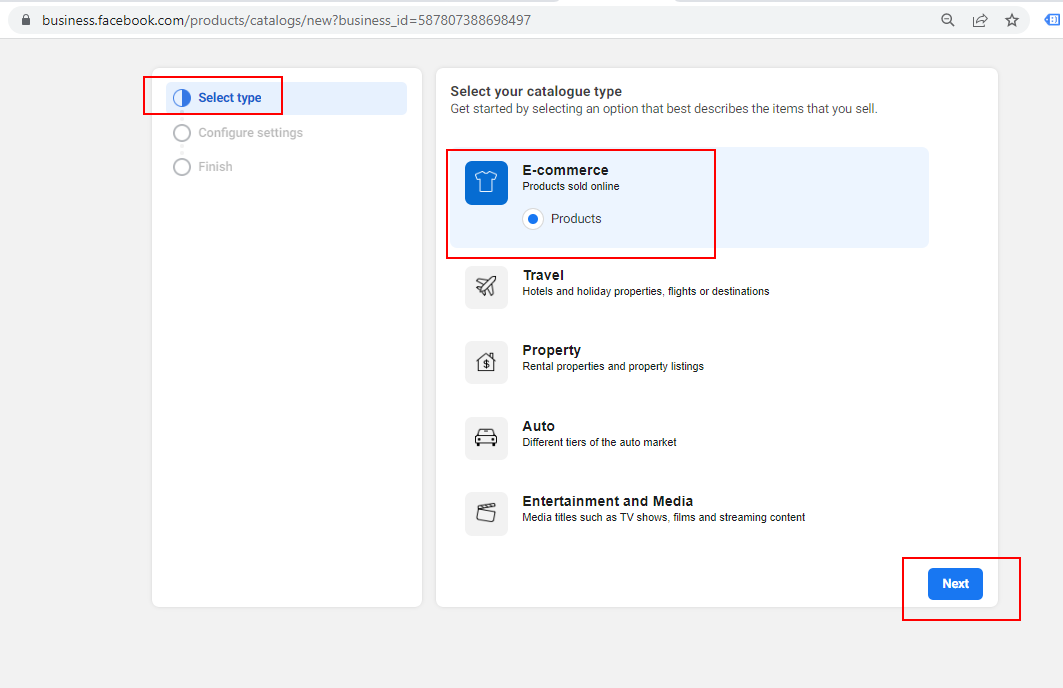The image size is (1063, 688).
Task: Click the Configure settings step circle
Action: tap(182, 133)
